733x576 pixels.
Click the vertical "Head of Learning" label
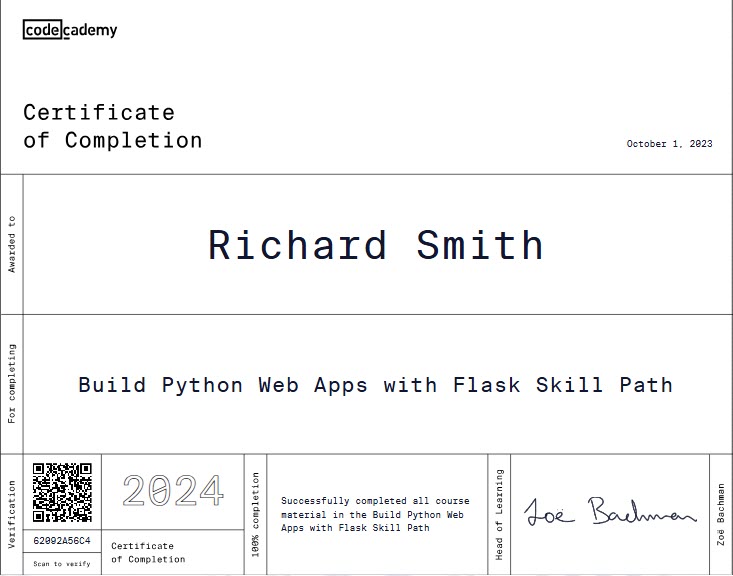pos(499,514)
